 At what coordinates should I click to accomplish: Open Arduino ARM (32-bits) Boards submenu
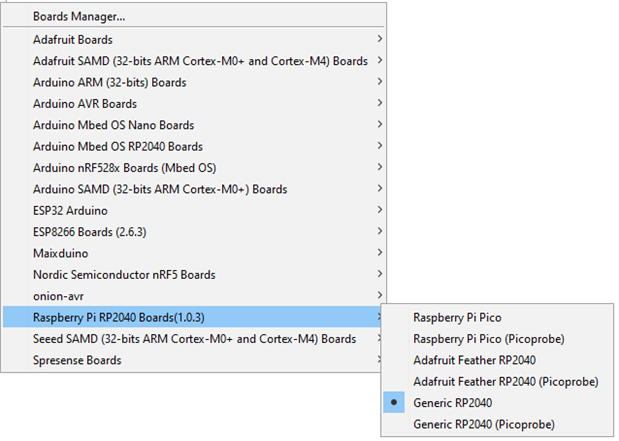(194, 82)
